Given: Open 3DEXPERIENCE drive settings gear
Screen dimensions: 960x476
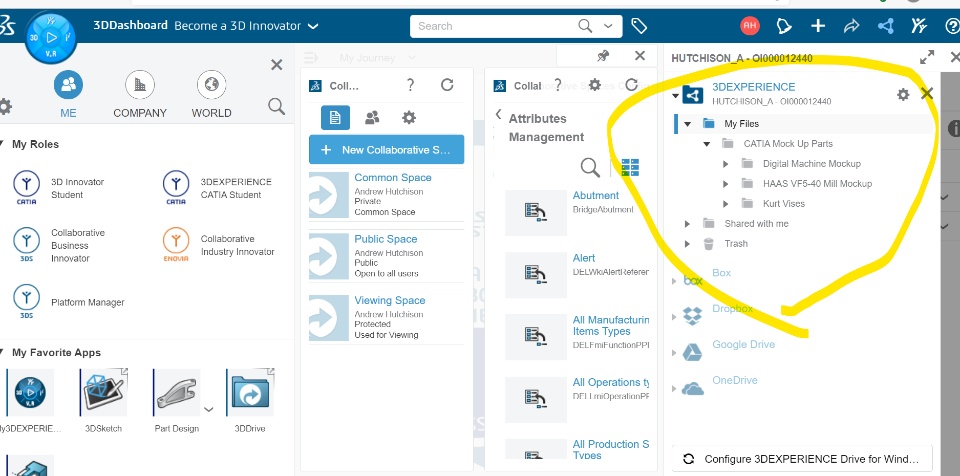Looking at the screenshot, I should [903, 94].
